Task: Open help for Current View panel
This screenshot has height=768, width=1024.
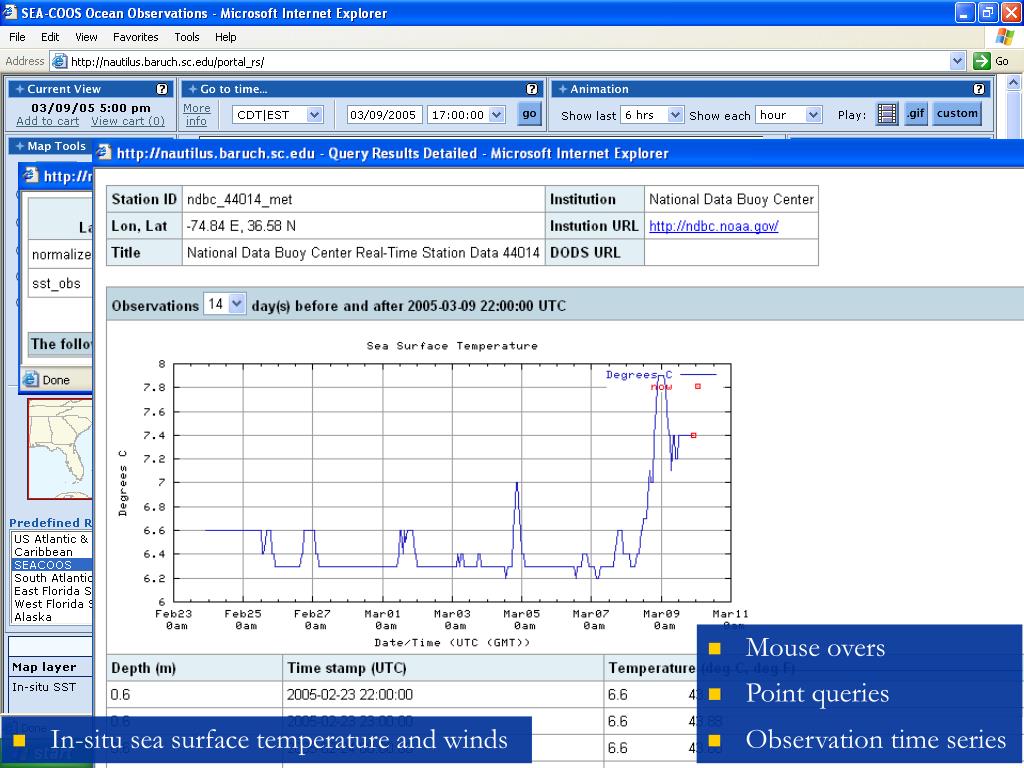Action: 162,89
